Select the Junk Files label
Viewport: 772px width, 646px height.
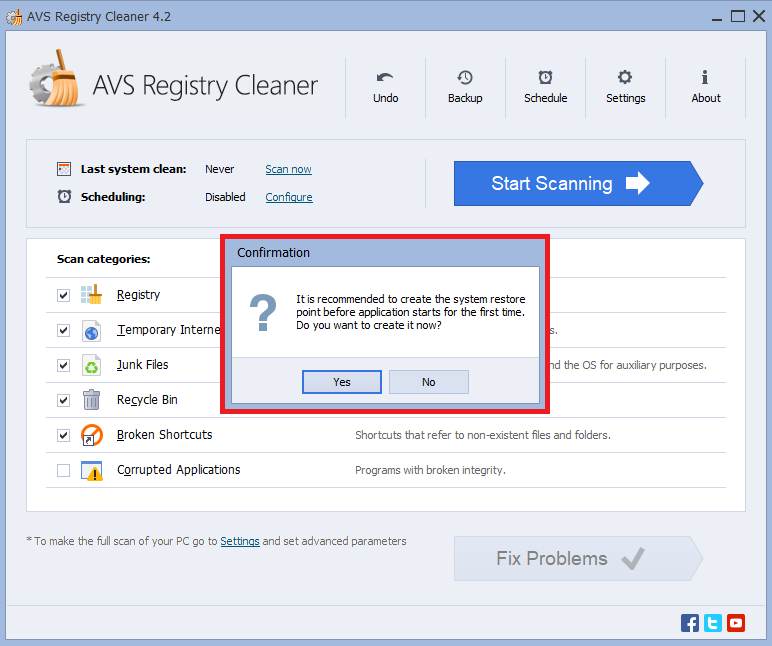pyautogui.click(x=142, y=365)
